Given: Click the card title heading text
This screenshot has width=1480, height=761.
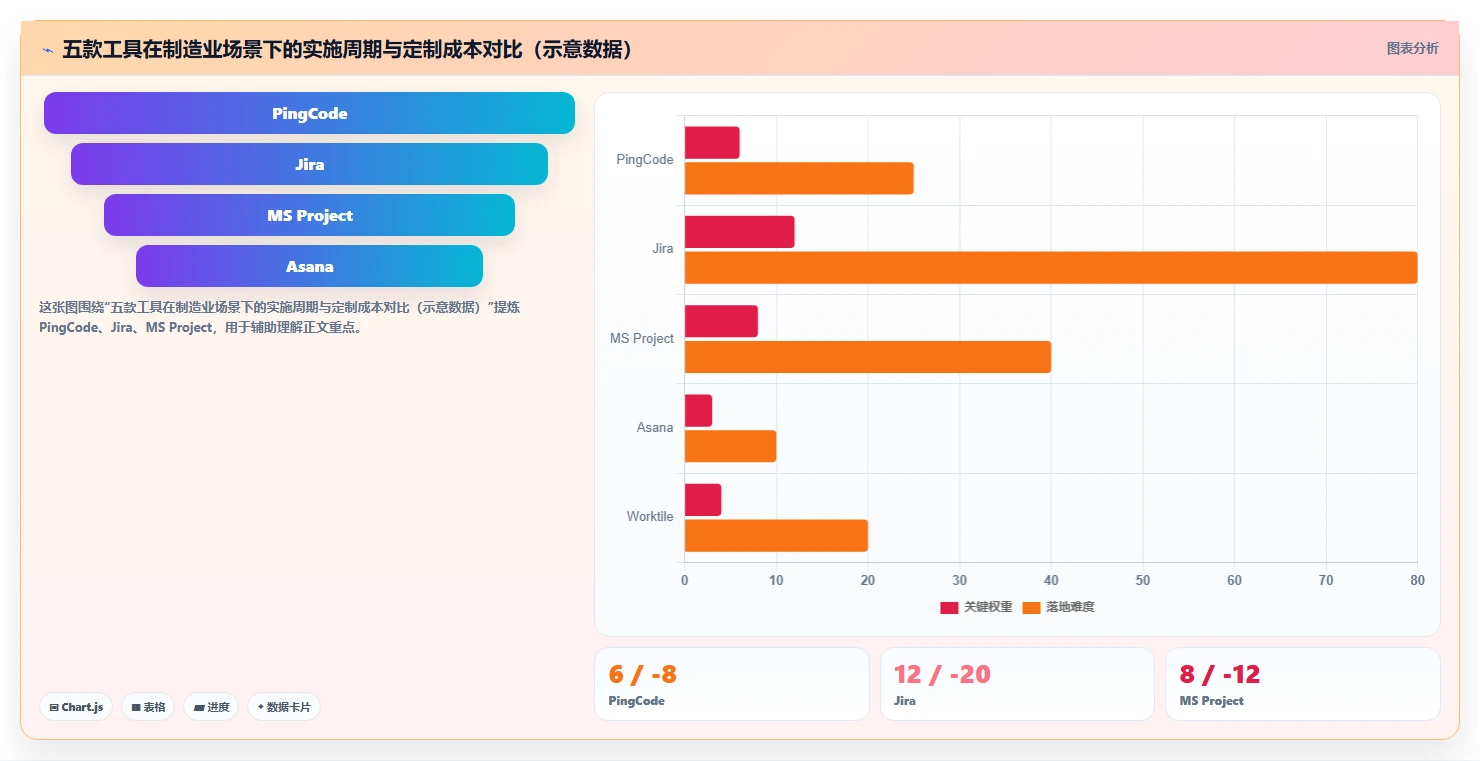Looking at the screenshot, I should [348, 49].
